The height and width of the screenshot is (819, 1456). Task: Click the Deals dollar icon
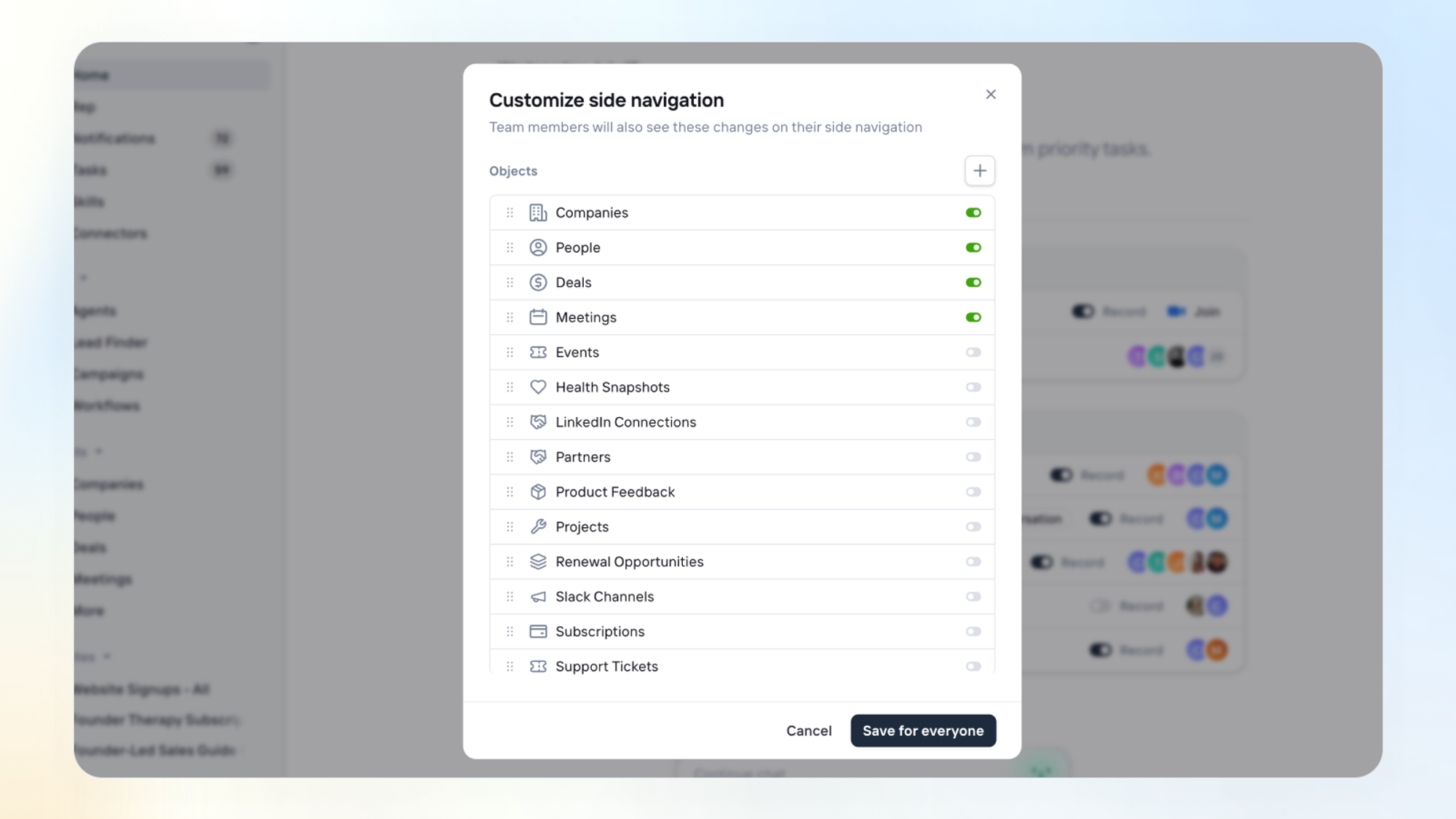538,282
